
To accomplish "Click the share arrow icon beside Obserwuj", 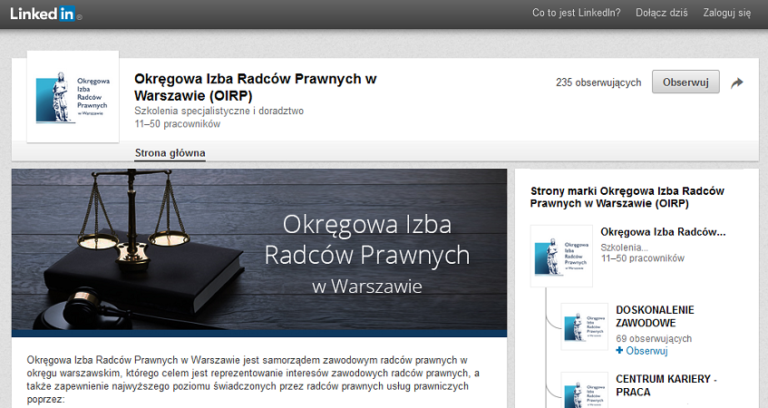I will click(x=737, y=83).
